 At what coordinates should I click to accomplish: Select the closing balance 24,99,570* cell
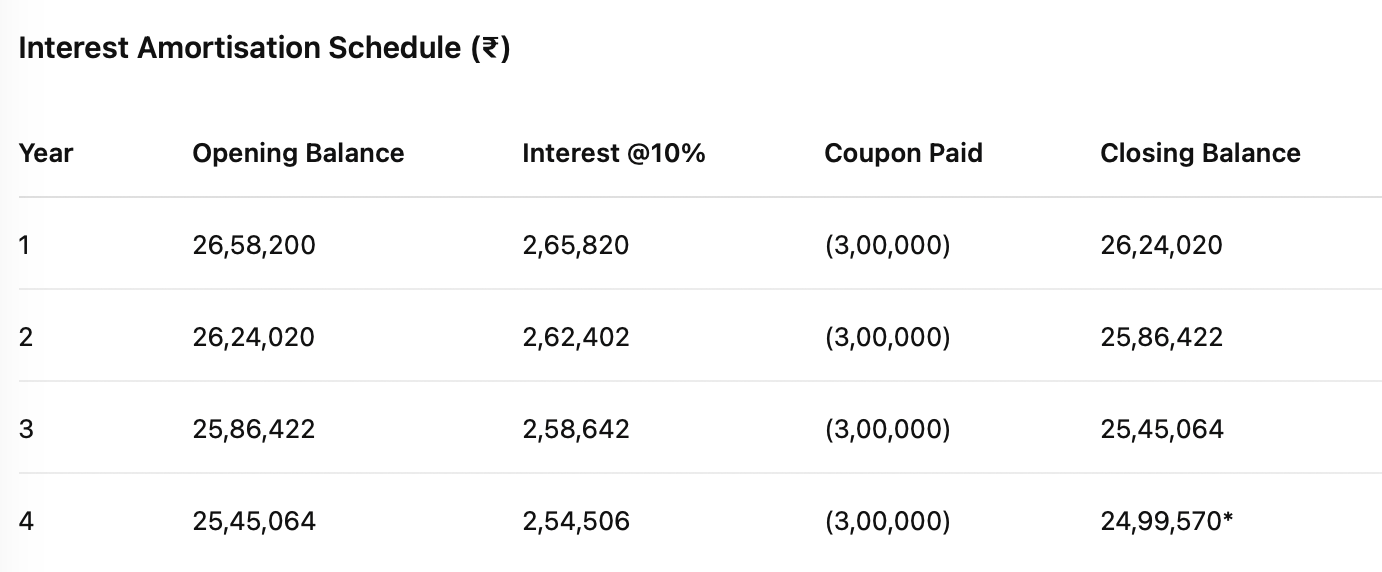[x=1166, y=521]
